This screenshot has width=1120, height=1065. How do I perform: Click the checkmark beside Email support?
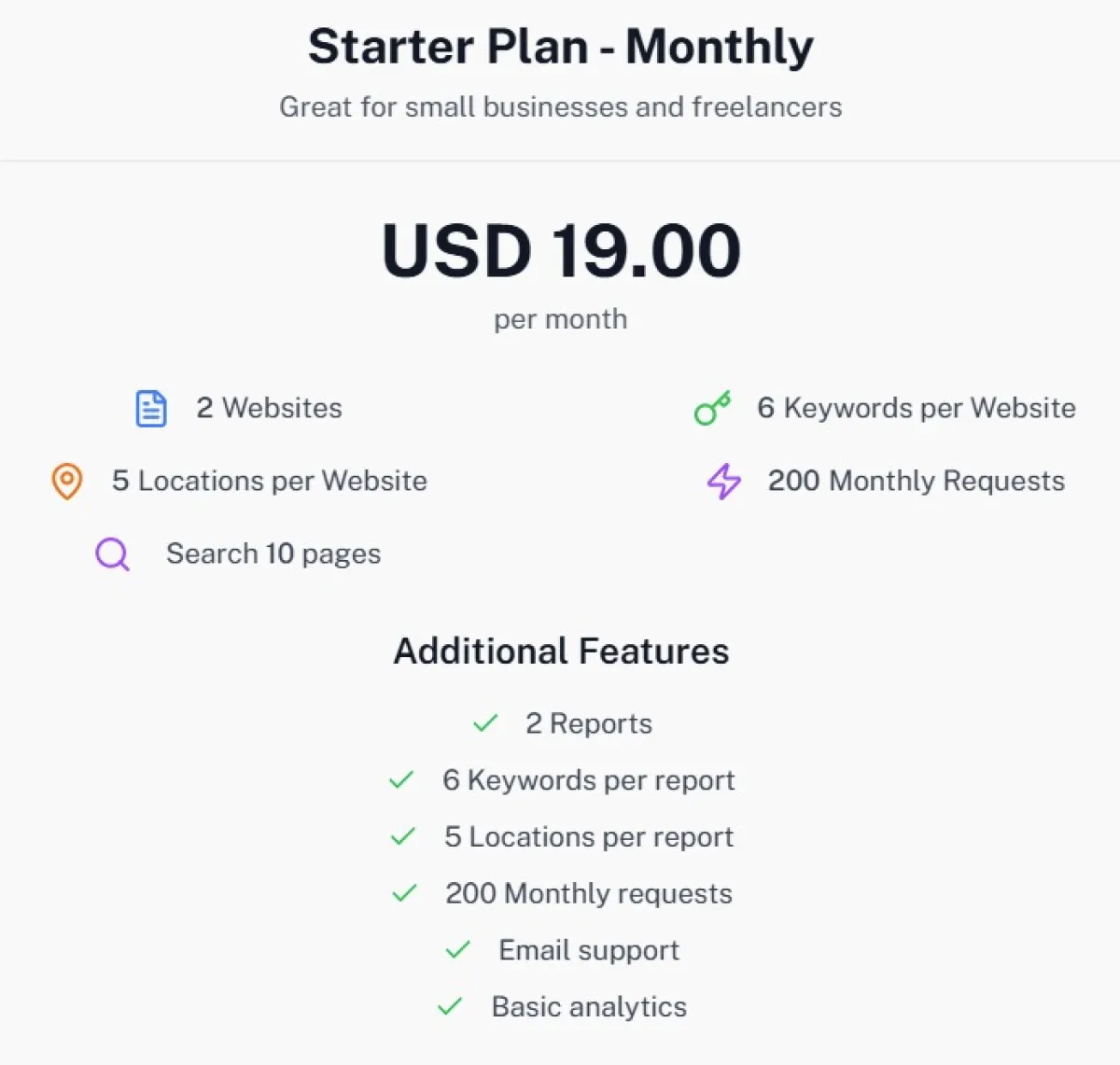(x=457, y=951)
